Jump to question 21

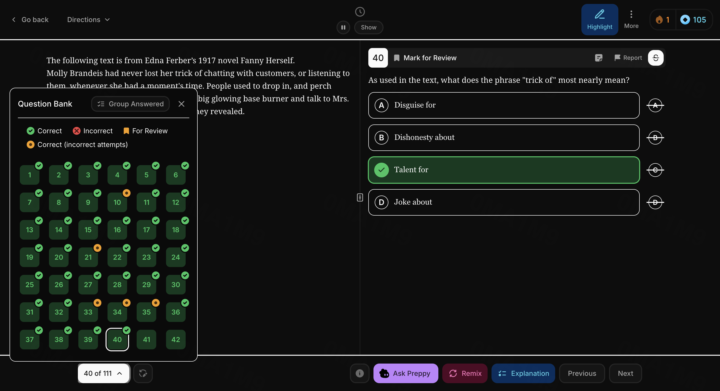[88, 257]
